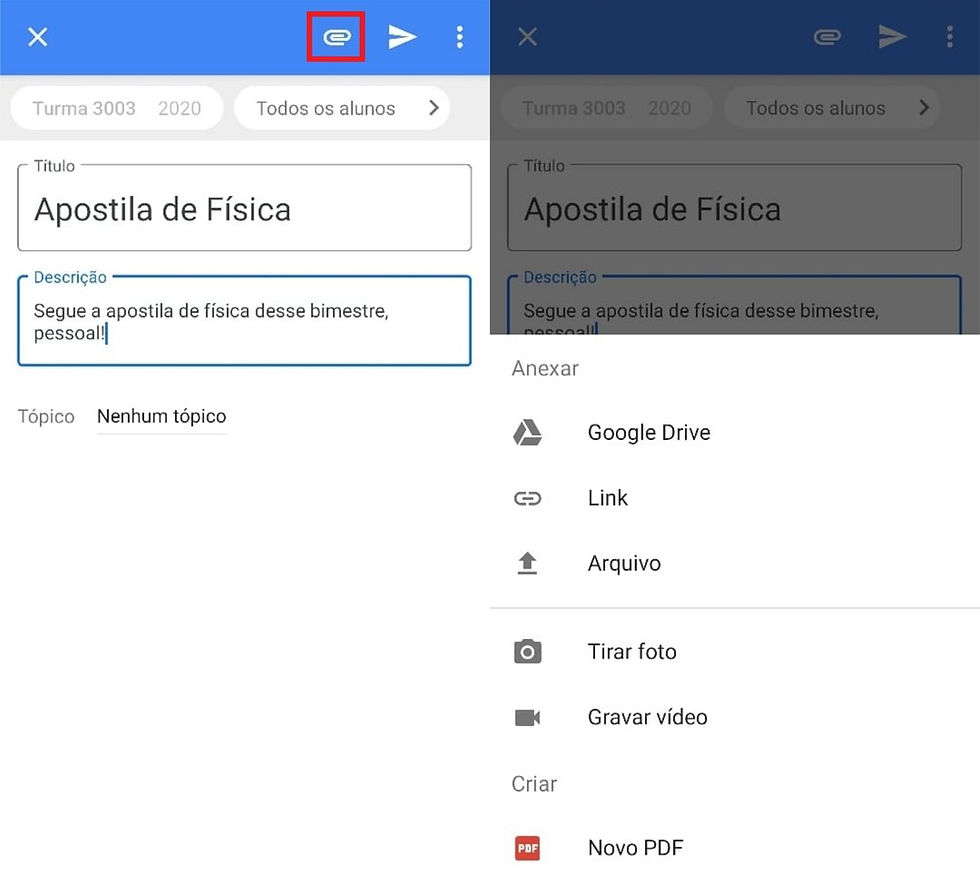The width and height of the screenshot is (980, 887).
Task: Click the Tópico label
Action: coord(46,417)
